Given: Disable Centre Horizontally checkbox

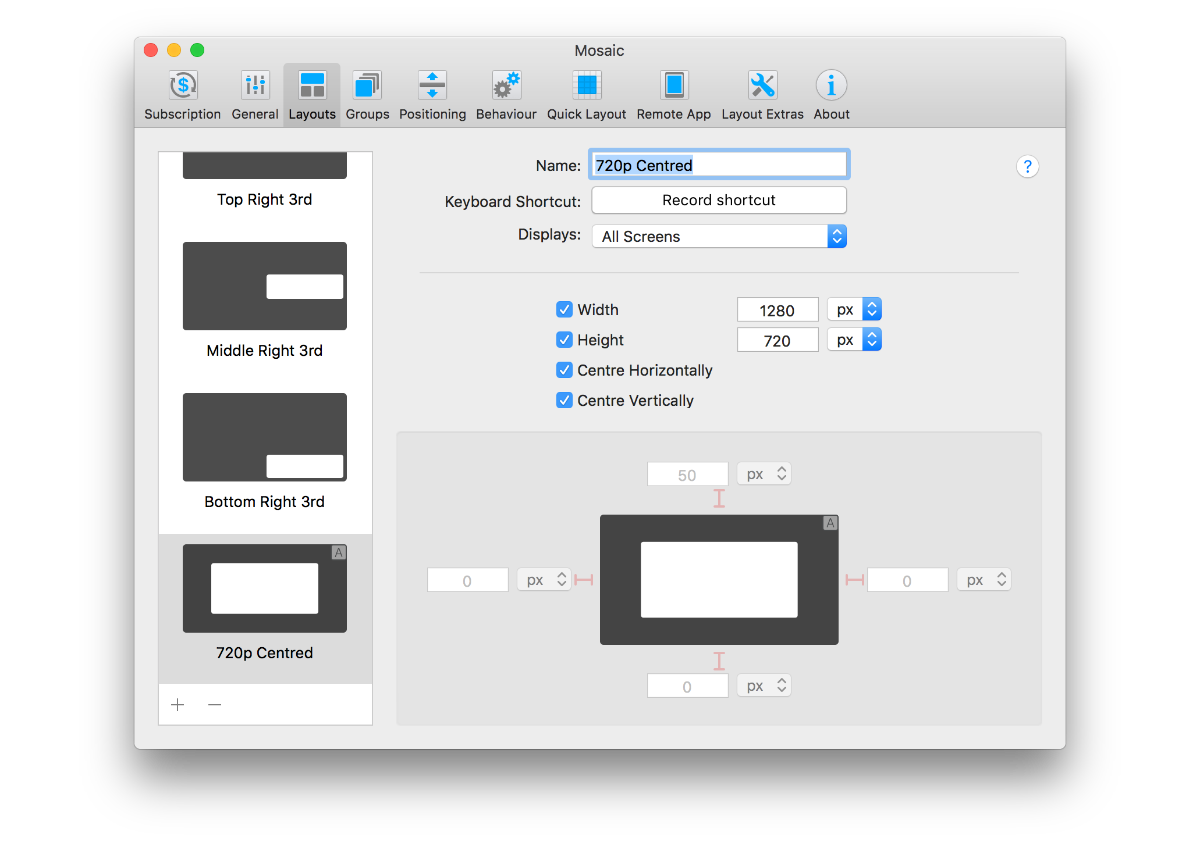Looking at the screenshot, I should (x=564, y=370).
